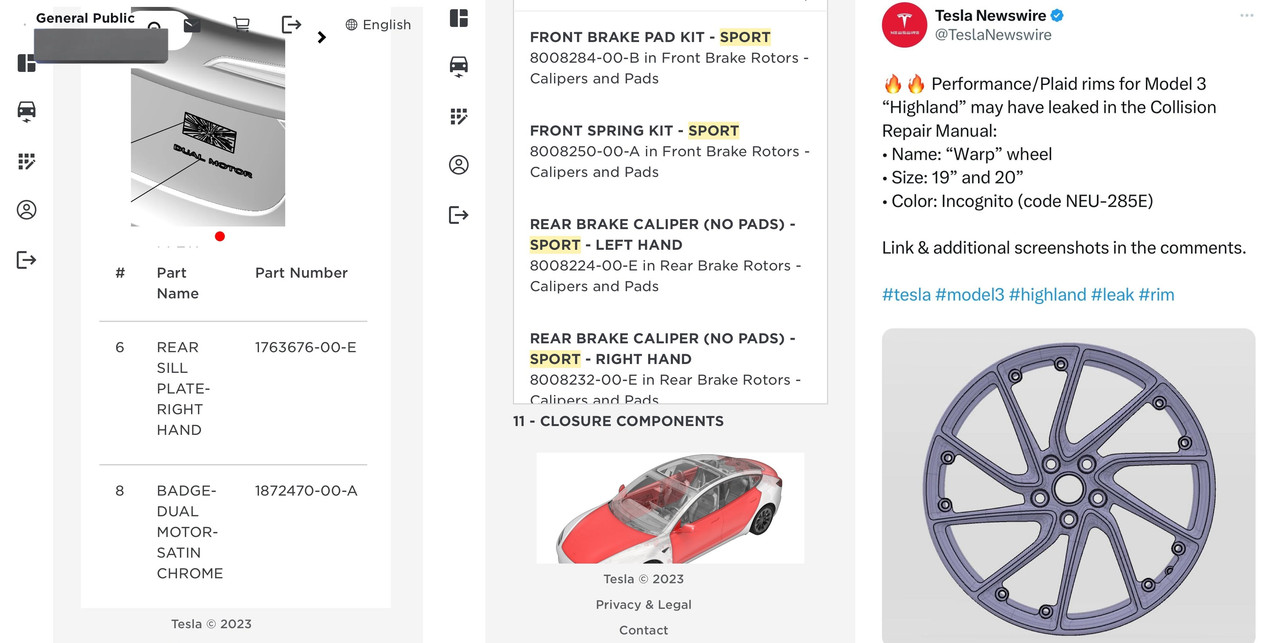The image size is (1280, 643).
Task: Open the tweet options three-dot menu
Action: pyautogui.click(x=1246, y=16)
